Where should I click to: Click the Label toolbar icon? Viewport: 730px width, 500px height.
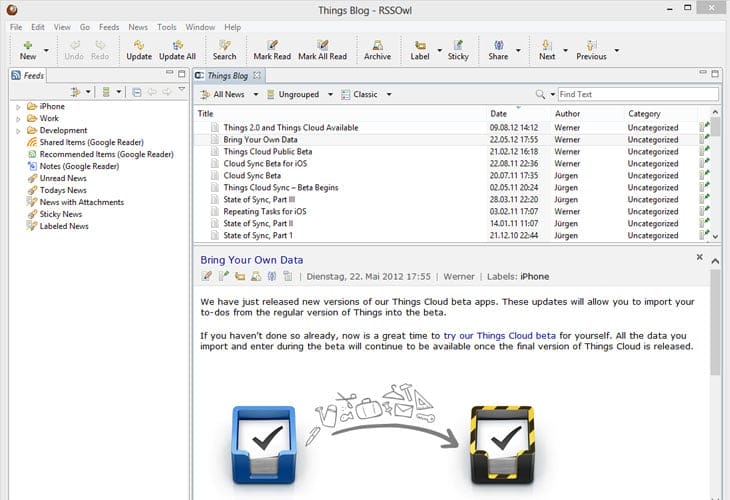pos(420,50)
